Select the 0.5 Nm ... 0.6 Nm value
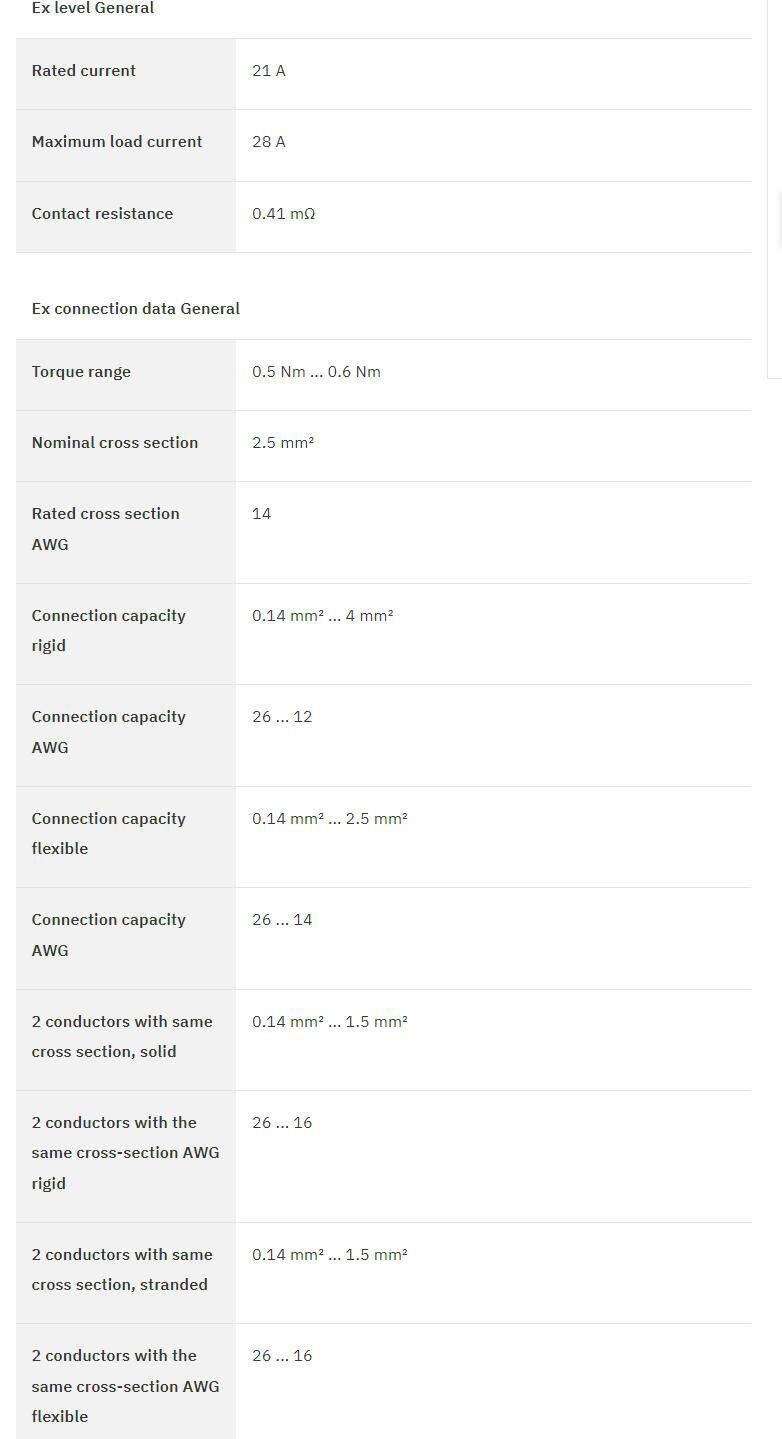This screenshot has height=1439, width=782. click(316, 372)
